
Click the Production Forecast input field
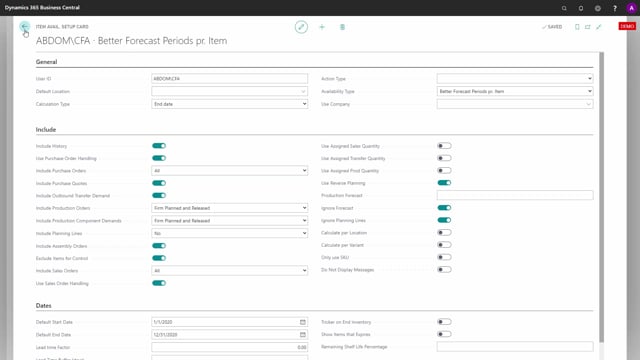[x=515, y=196]
